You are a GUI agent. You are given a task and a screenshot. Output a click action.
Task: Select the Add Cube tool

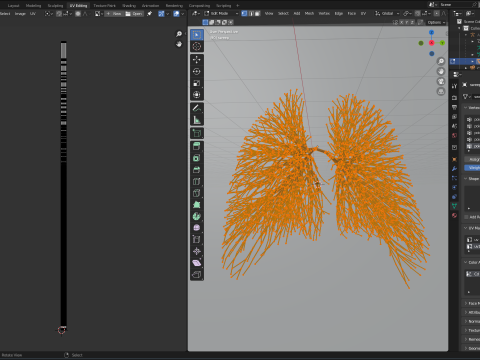(197, 133)
